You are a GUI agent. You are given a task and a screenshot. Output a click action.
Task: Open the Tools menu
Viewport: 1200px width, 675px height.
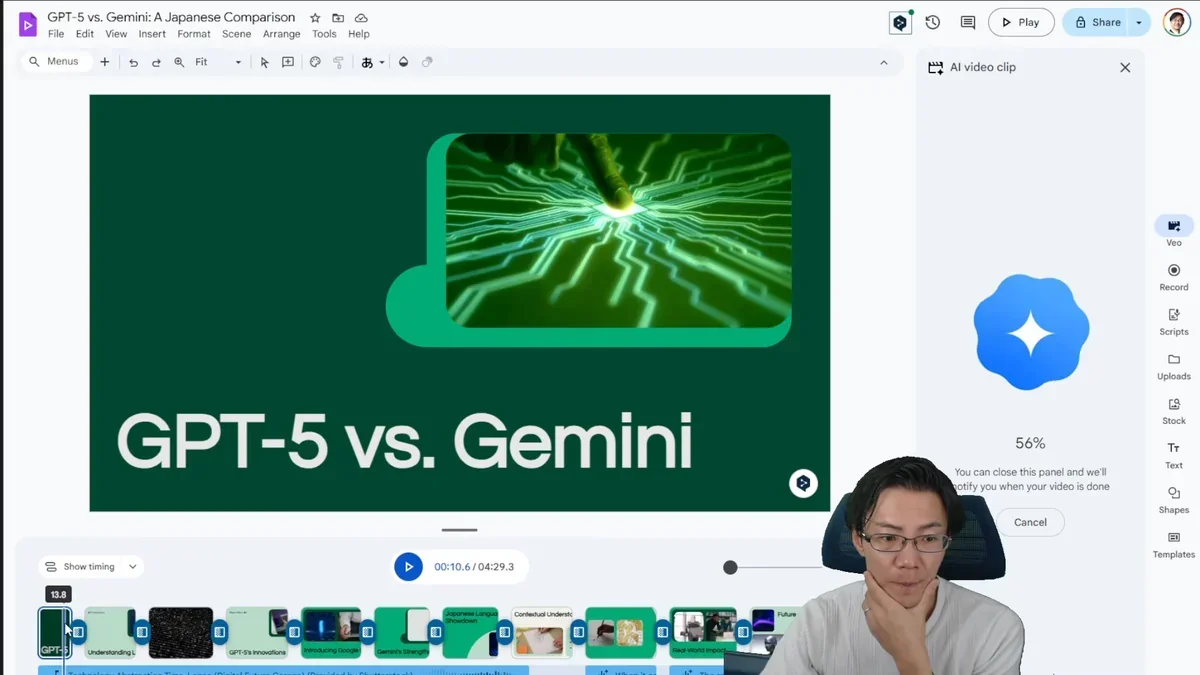[x=324, y=34]
